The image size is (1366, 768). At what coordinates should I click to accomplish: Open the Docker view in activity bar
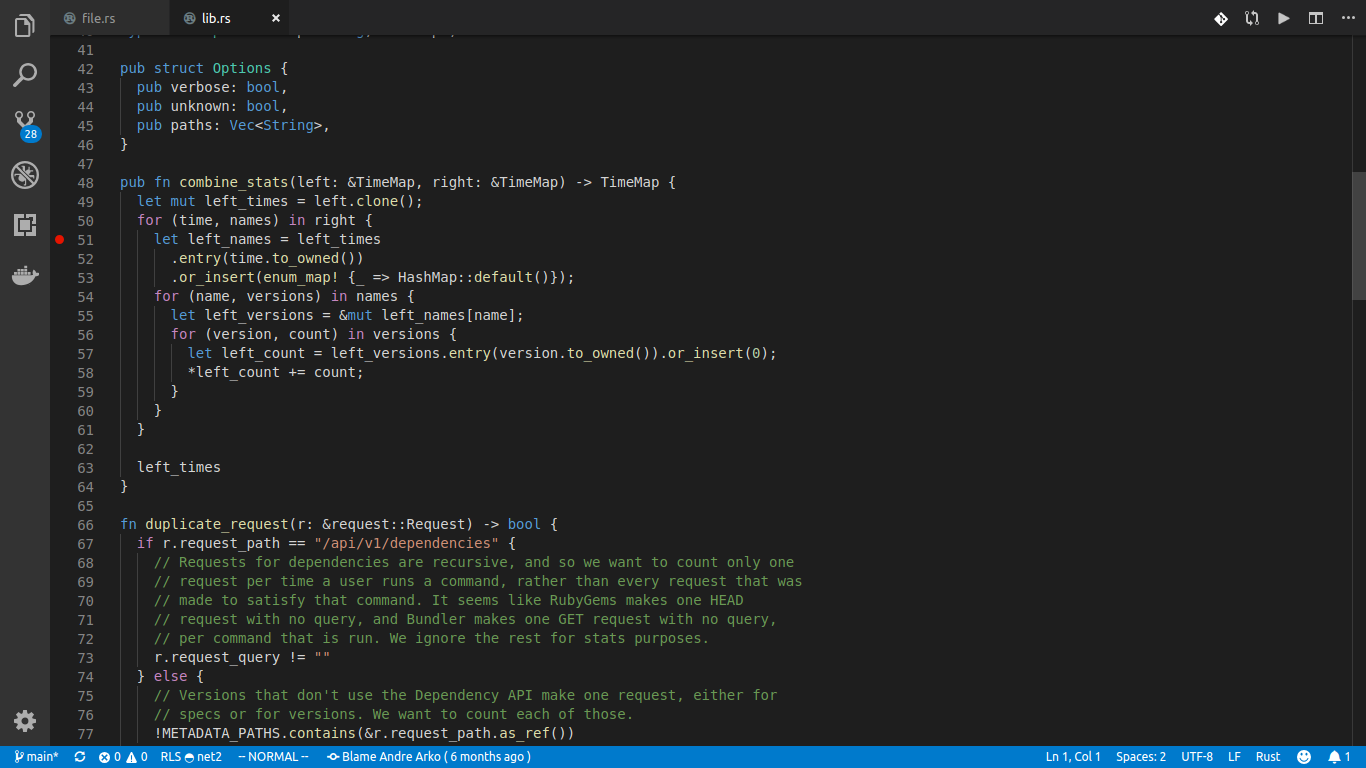[x=25, y=275]
